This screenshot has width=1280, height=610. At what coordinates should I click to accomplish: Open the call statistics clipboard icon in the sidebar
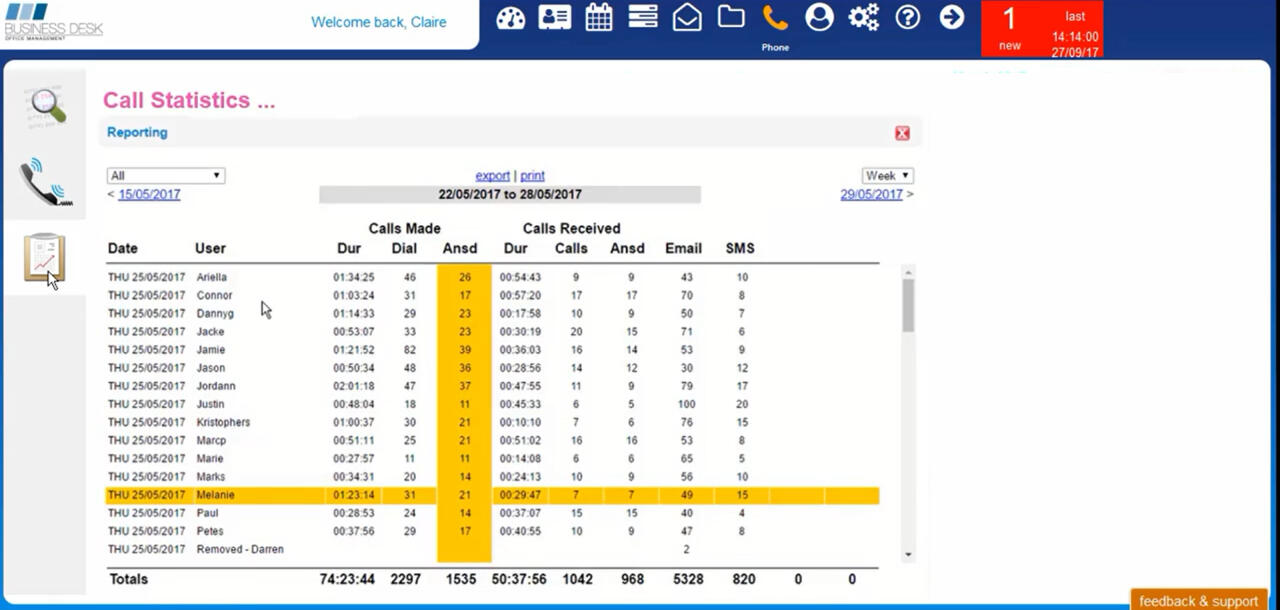click(44, 258)
